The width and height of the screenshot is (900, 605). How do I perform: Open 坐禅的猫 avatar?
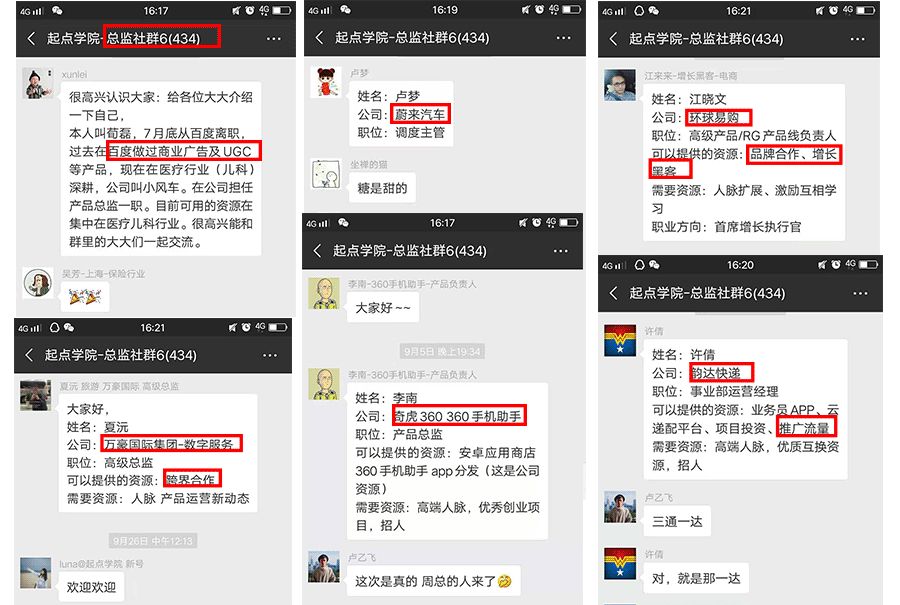(325, 174)
